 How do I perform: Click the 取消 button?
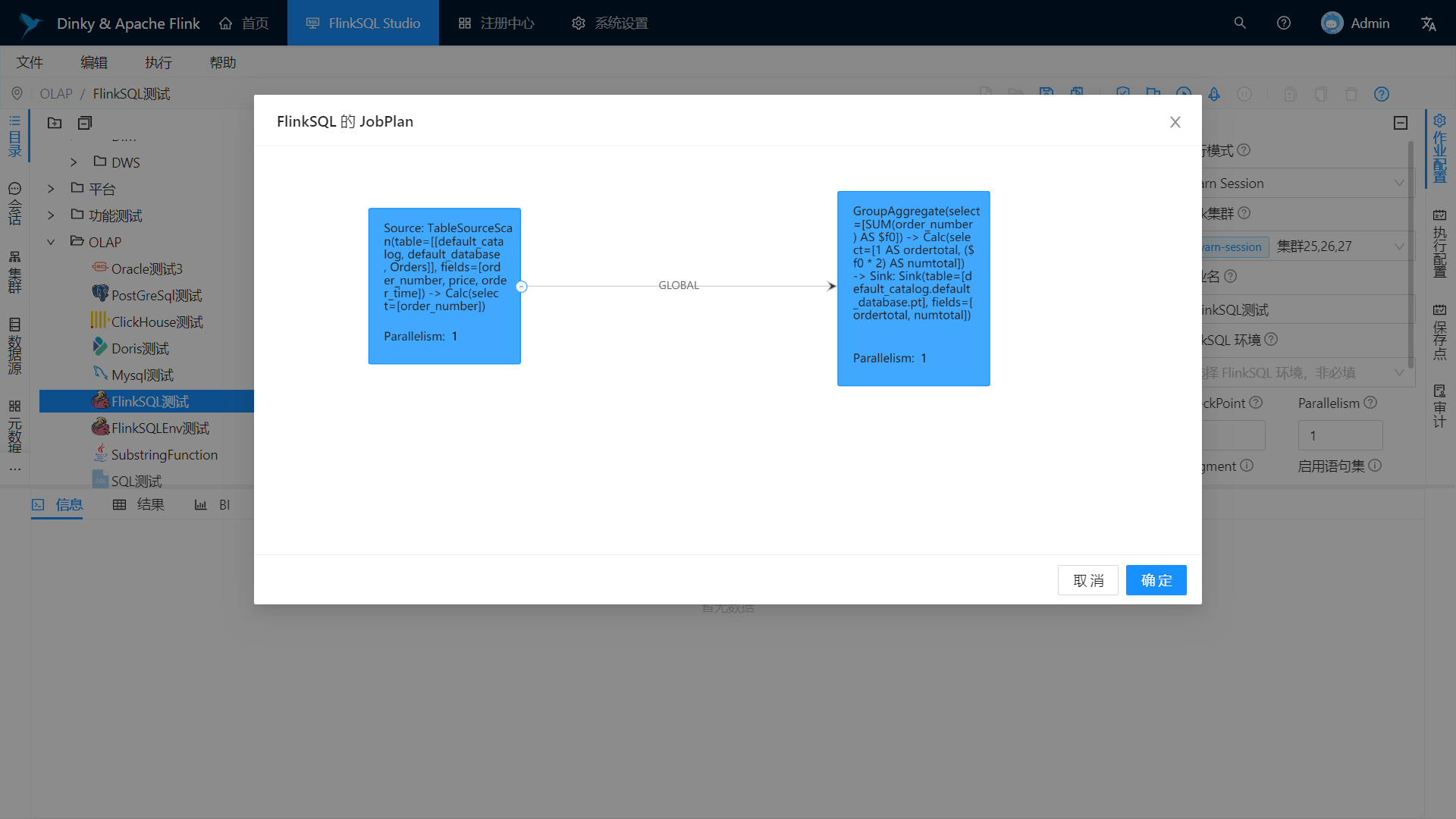point(1087,580)
